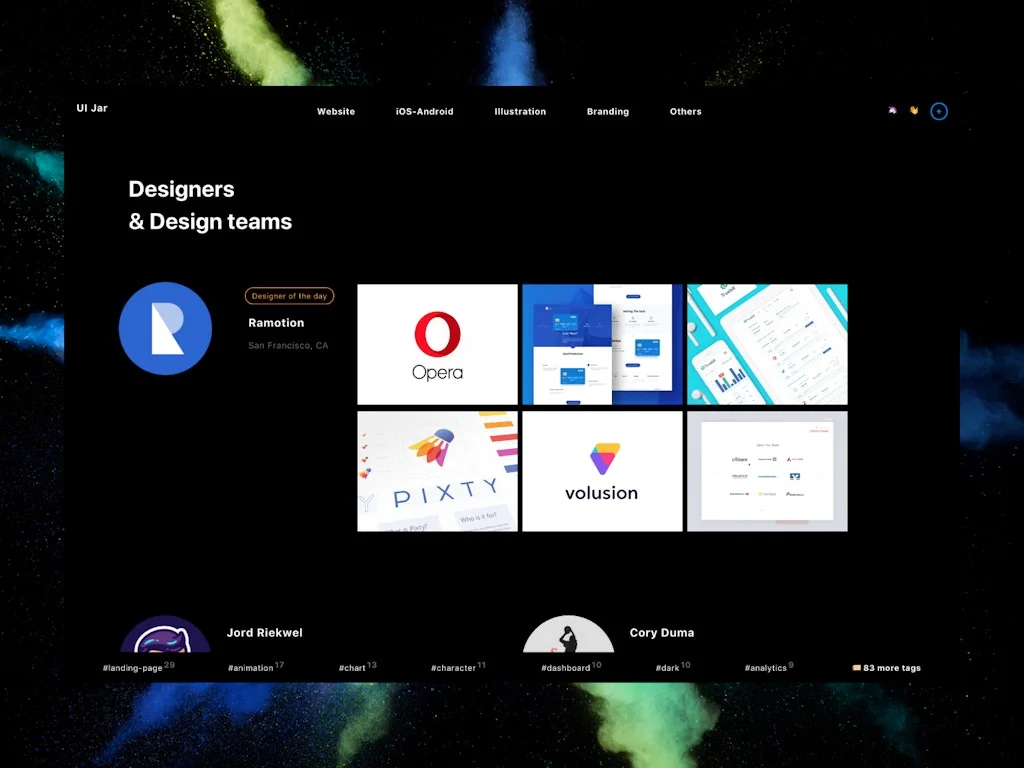Viewport: 1024px width, 768px height.
Task: Click Cory Duma's avatar image
Action: tap(568, 638)
